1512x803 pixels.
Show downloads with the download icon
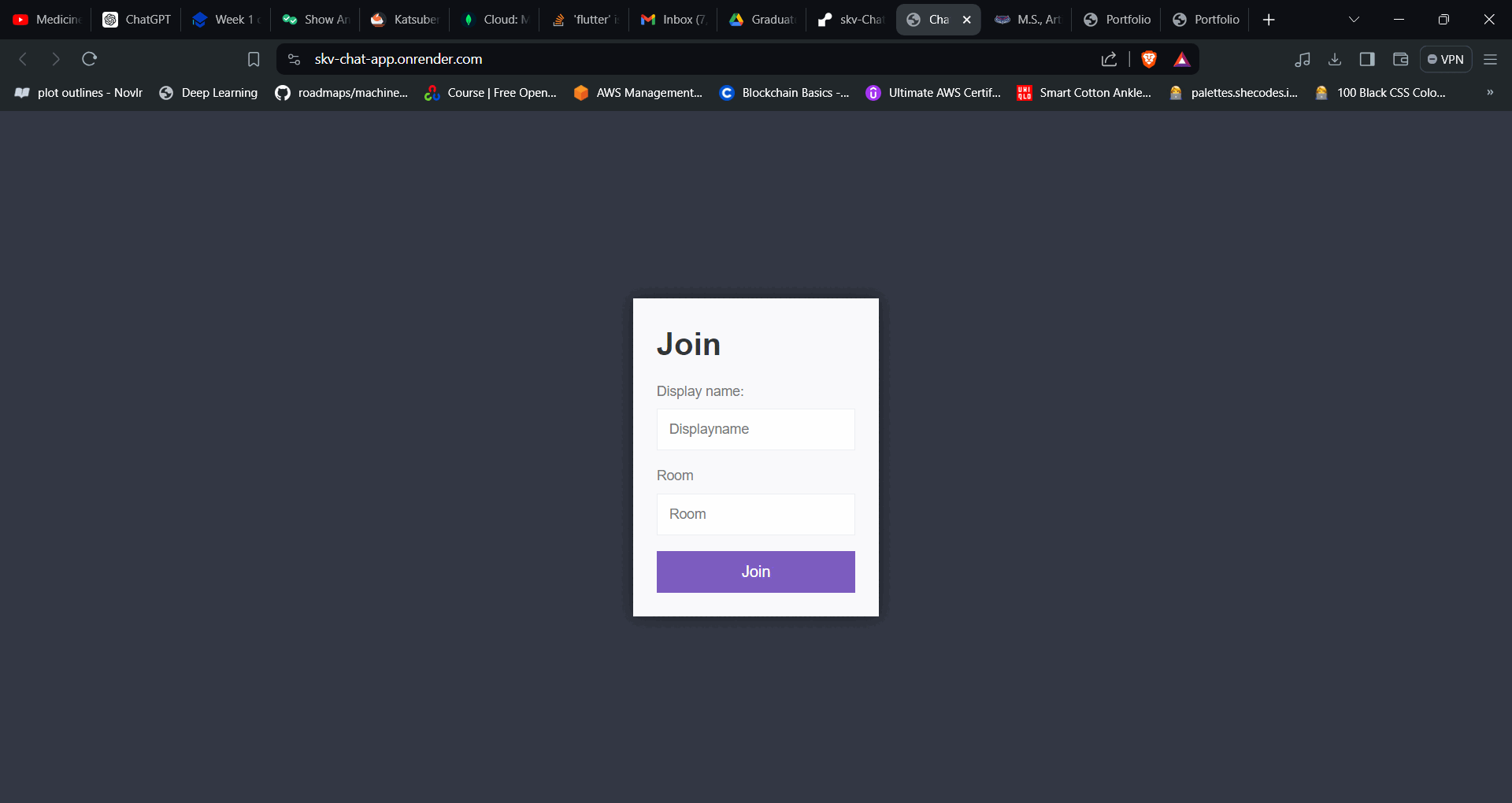point(1335,59)
